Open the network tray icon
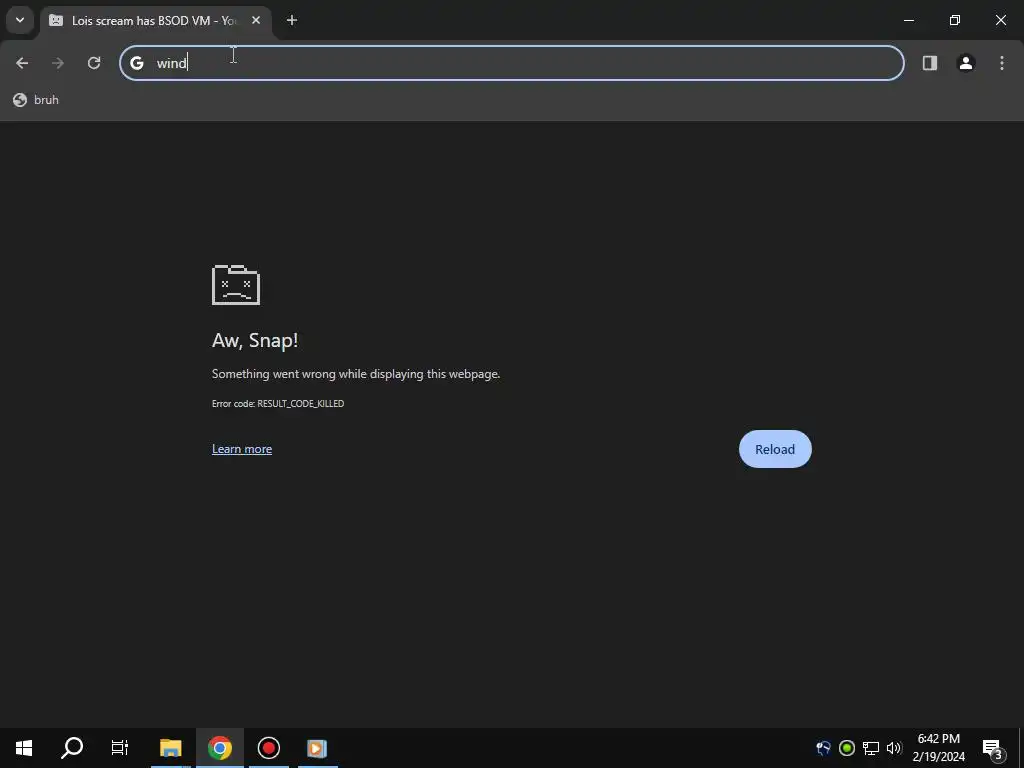Viewport: 1024px width, 768px height. (871, 748)
